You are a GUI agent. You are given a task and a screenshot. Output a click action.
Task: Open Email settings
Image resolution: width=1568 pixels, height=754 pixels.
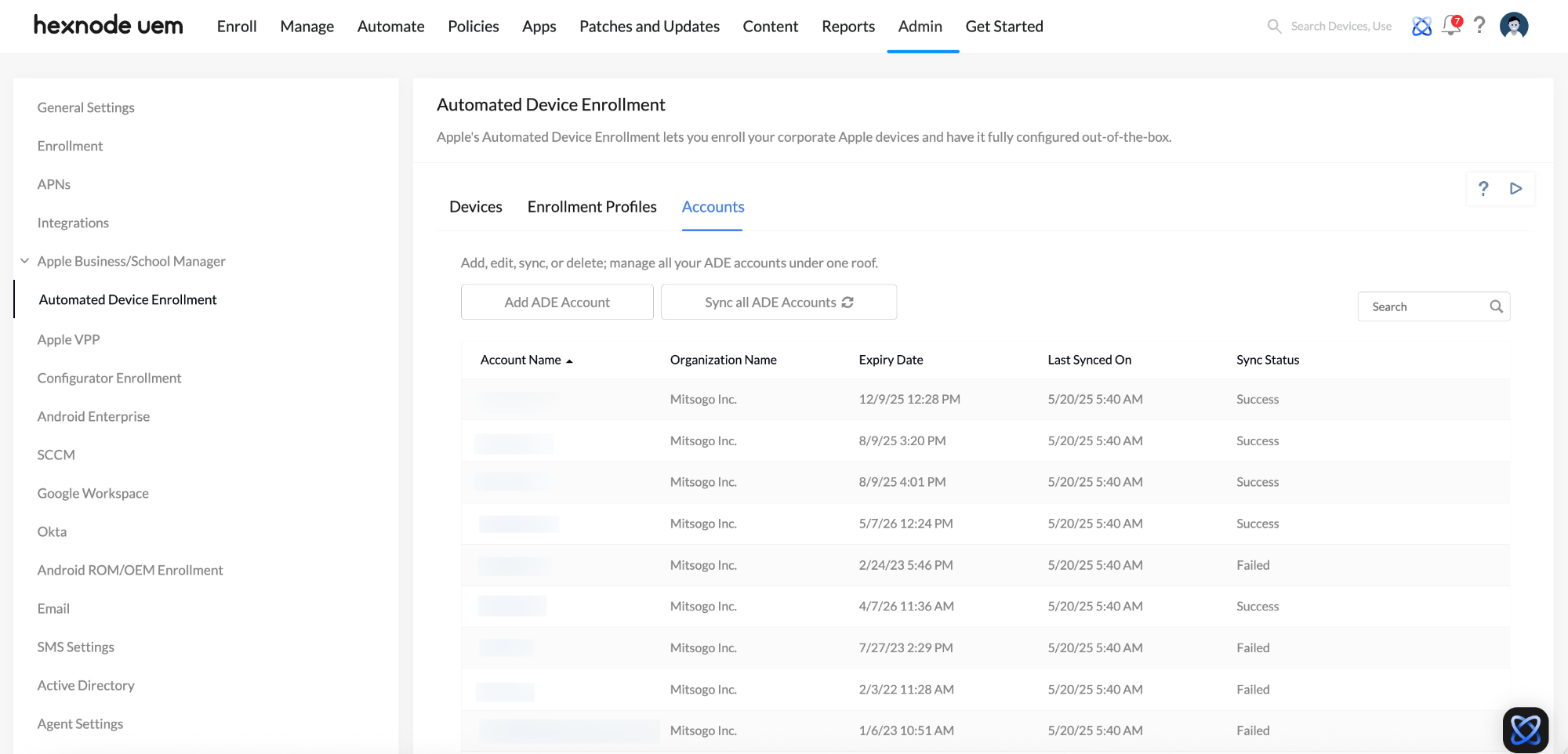(x=53, y=608)
